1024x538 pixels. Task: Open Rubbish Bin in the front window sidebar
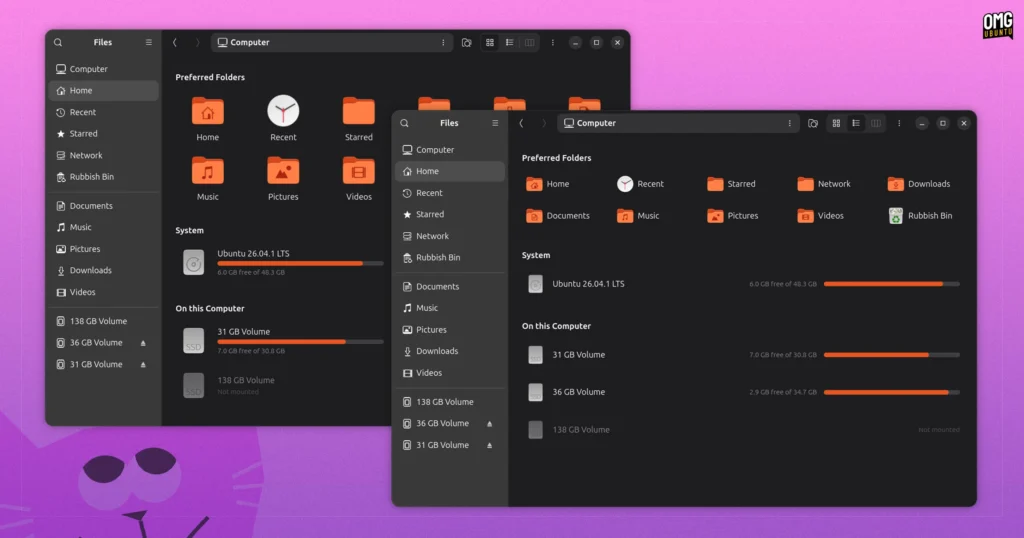(x=450, y=257)
